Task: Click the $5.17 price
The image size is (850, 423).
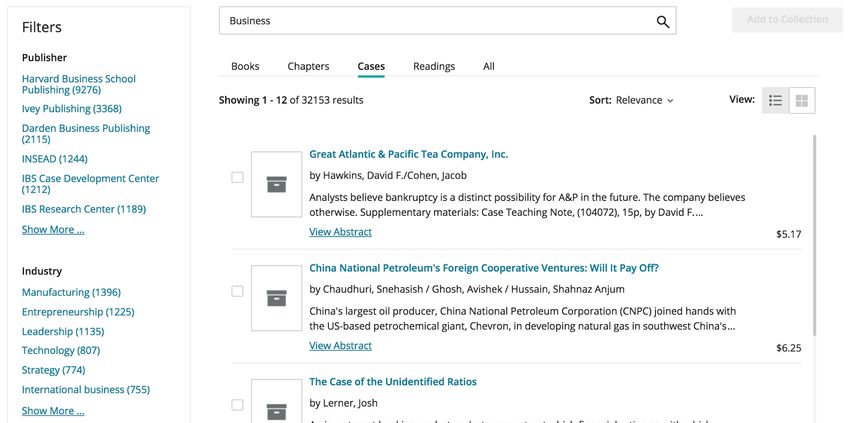Action: click(788, 234)
